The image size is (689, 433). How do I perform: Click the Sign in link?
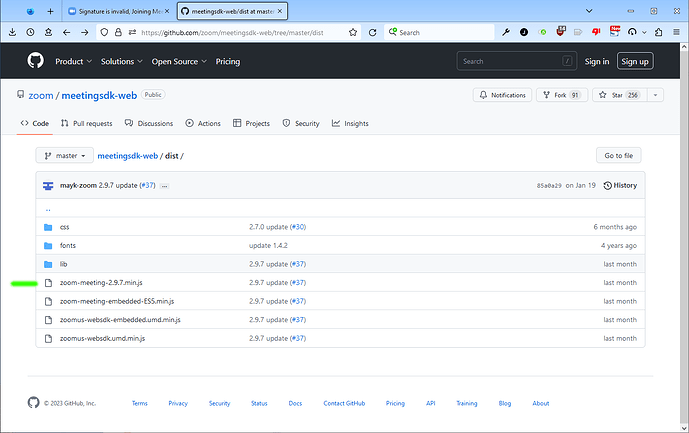click(597, 62)
